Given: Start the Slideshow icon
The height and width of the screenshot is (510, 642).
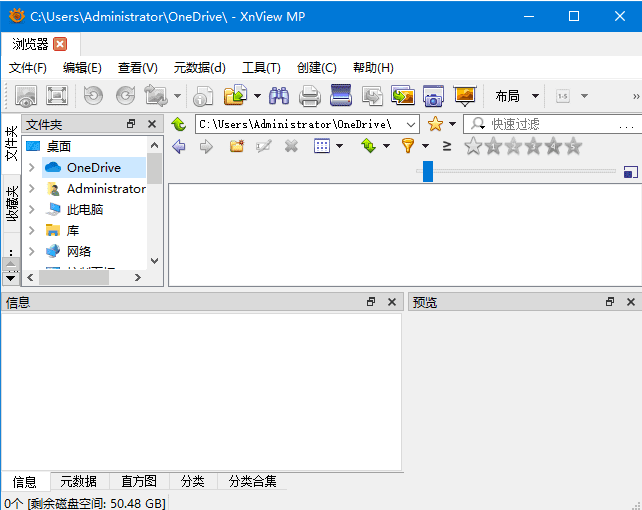Looking at the screenshot, I should 465,95.
